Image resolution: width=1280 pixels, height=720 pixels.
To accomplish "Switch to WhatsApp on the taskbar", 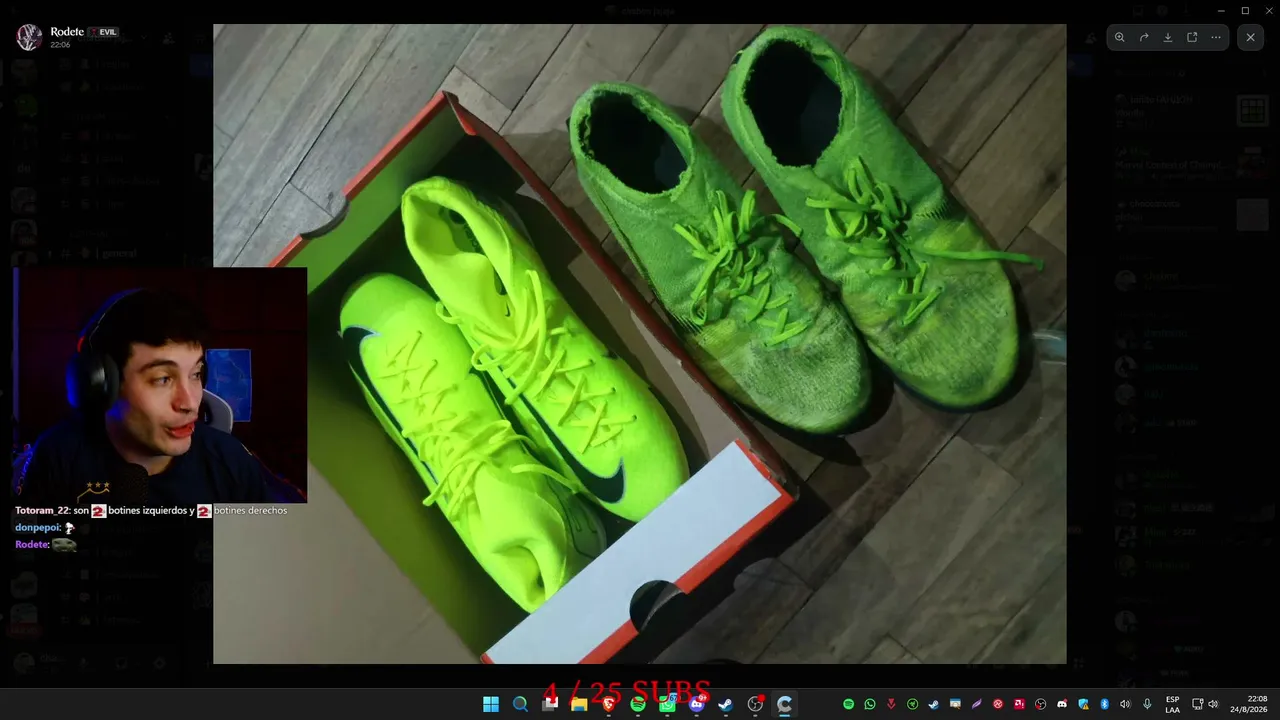I will click(x=667, y=704).
